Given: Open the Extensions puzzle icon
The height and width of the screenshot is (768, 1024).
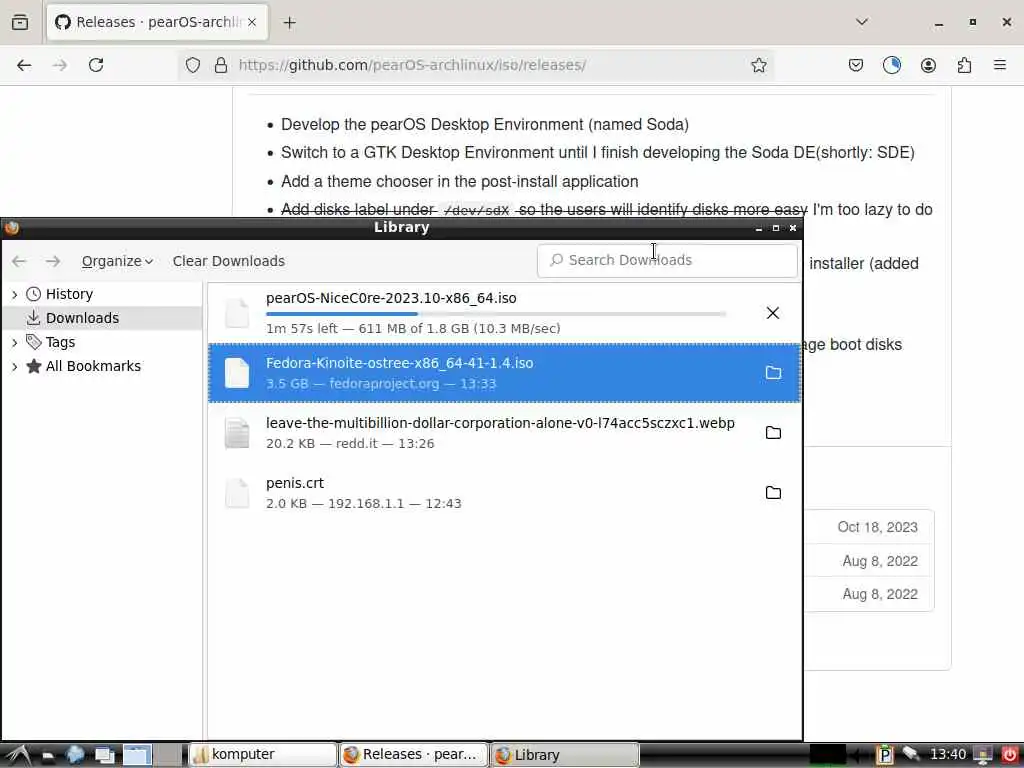Looking at the screenshot, I should [964, 65].
